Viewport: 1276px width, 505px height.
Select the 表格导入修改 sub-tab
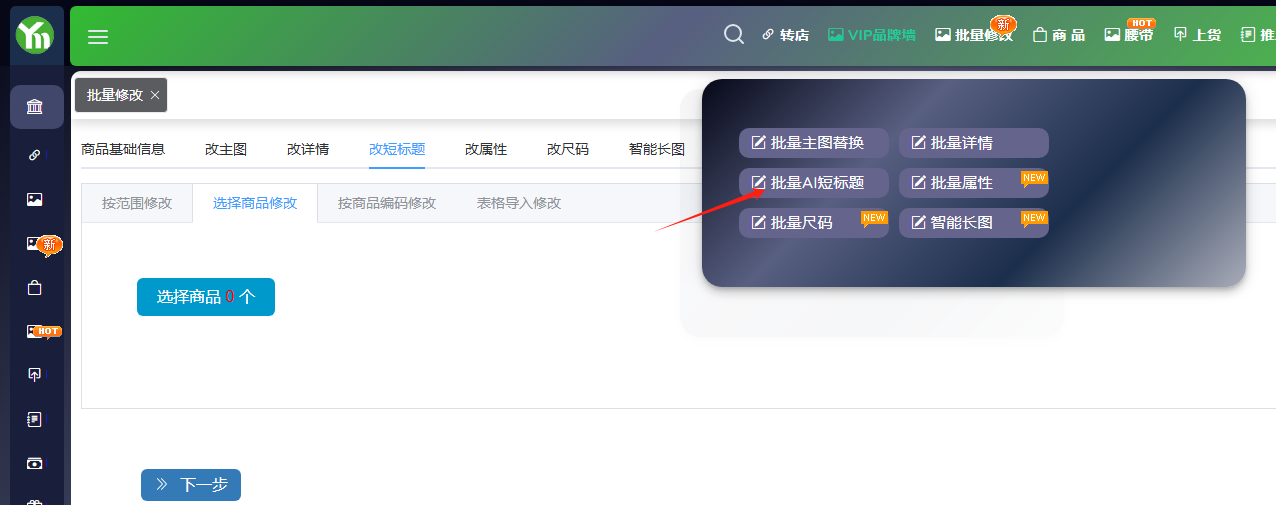(x=519, y=203)
